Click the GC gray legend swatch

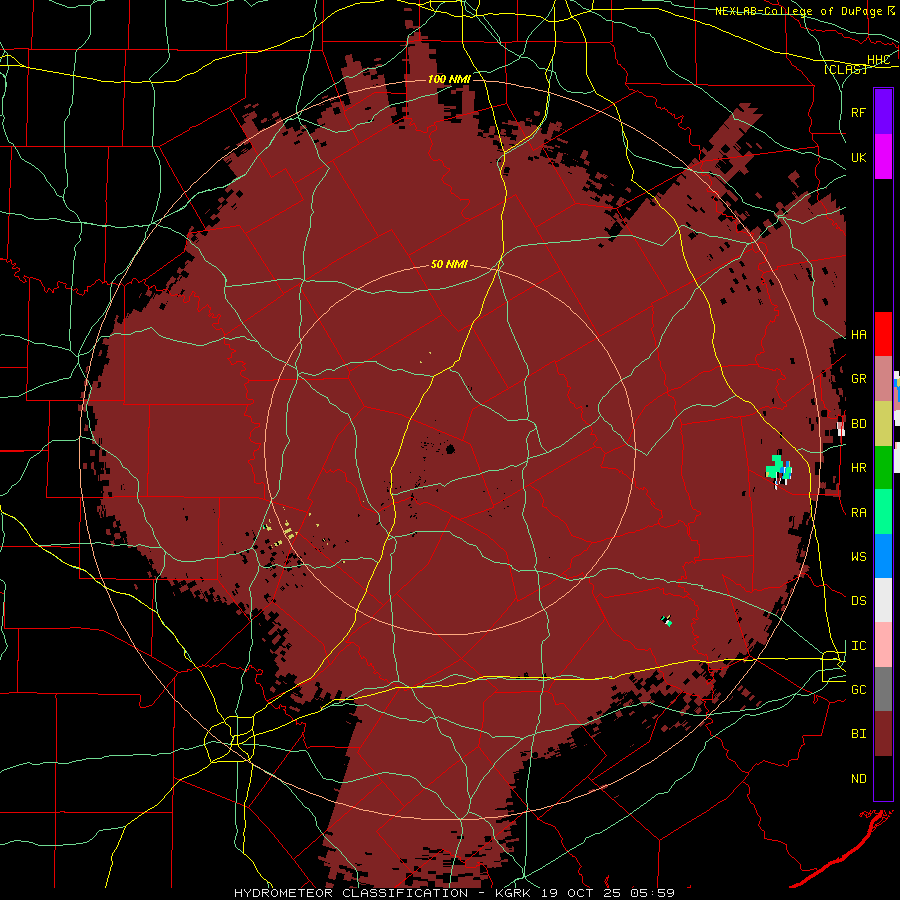tap(883, 689)
